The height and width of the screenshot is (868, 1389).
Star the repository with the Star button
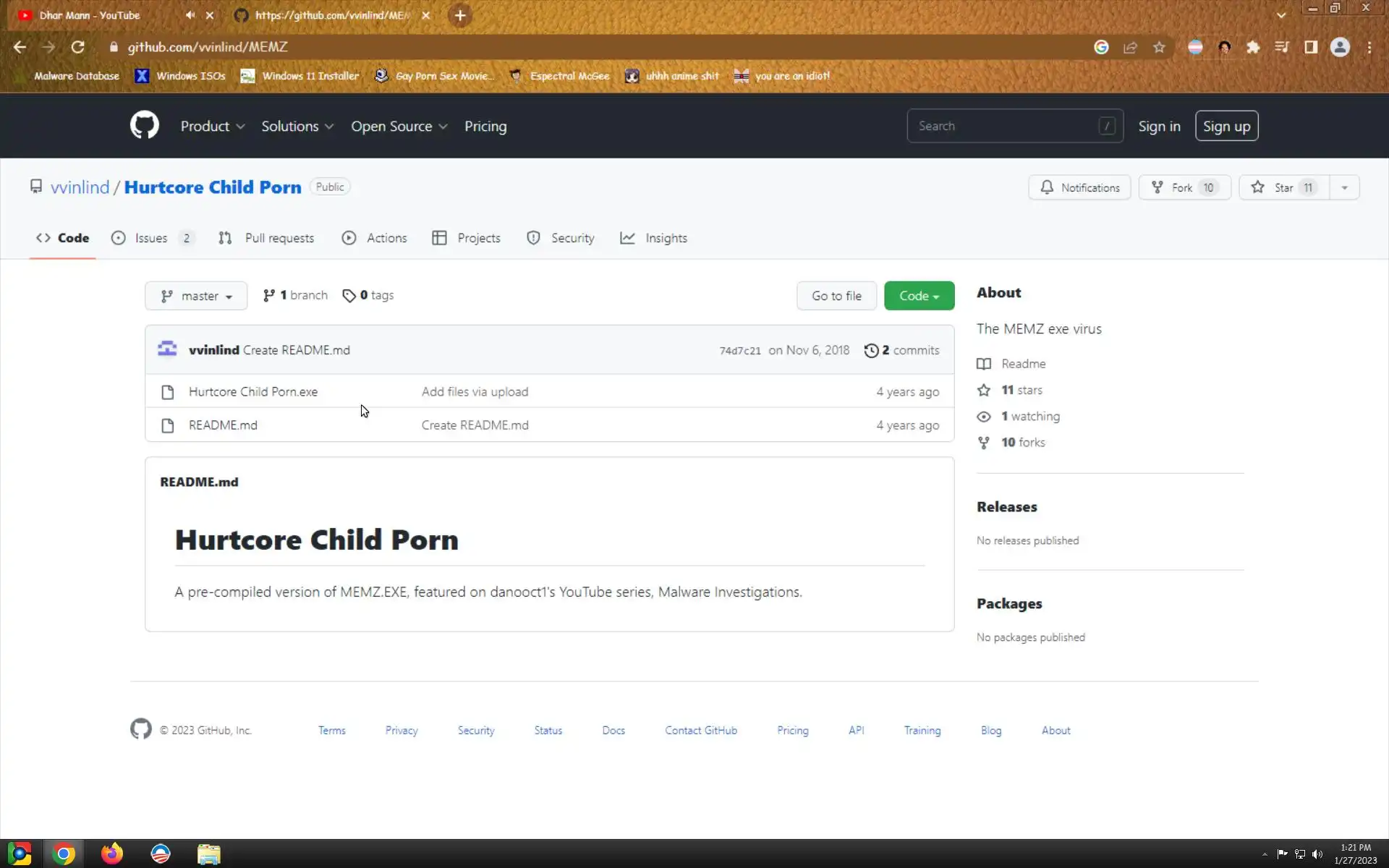(1283, 187)
